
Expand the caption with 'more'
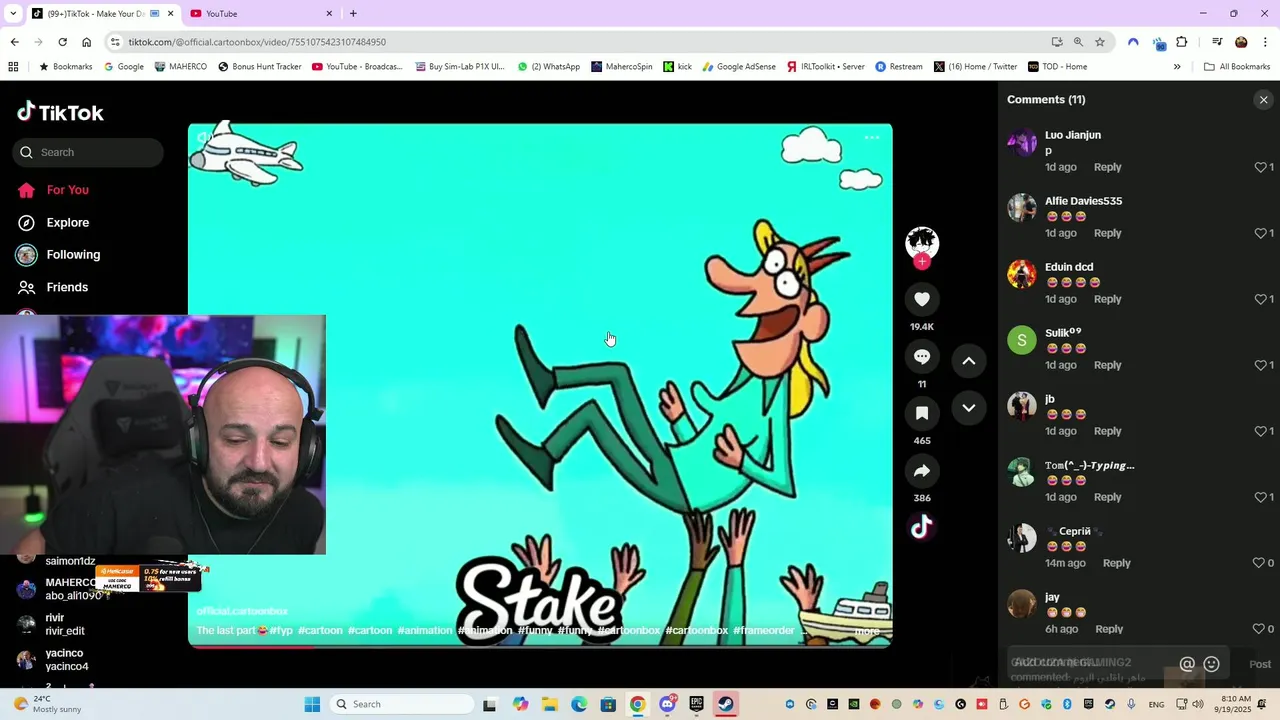[x=866, y=631]
